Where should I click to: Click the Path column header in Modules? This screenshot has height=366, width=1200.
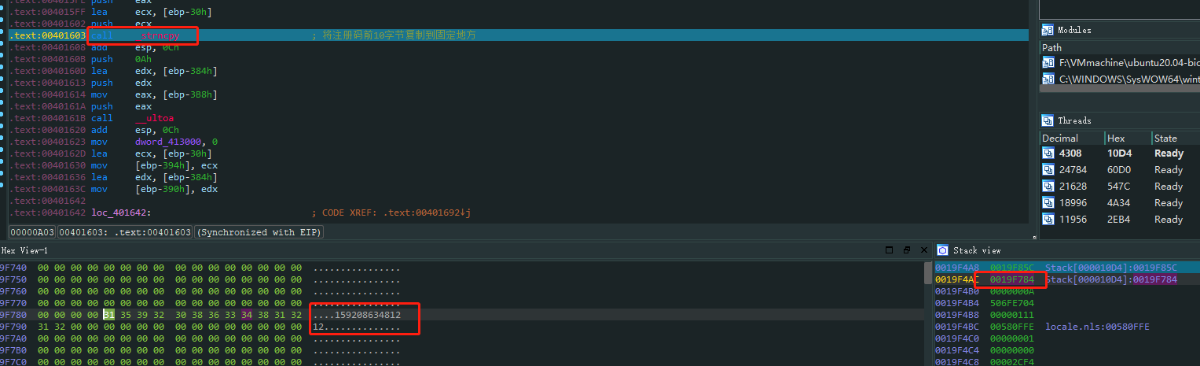(x=1120, y=47)
